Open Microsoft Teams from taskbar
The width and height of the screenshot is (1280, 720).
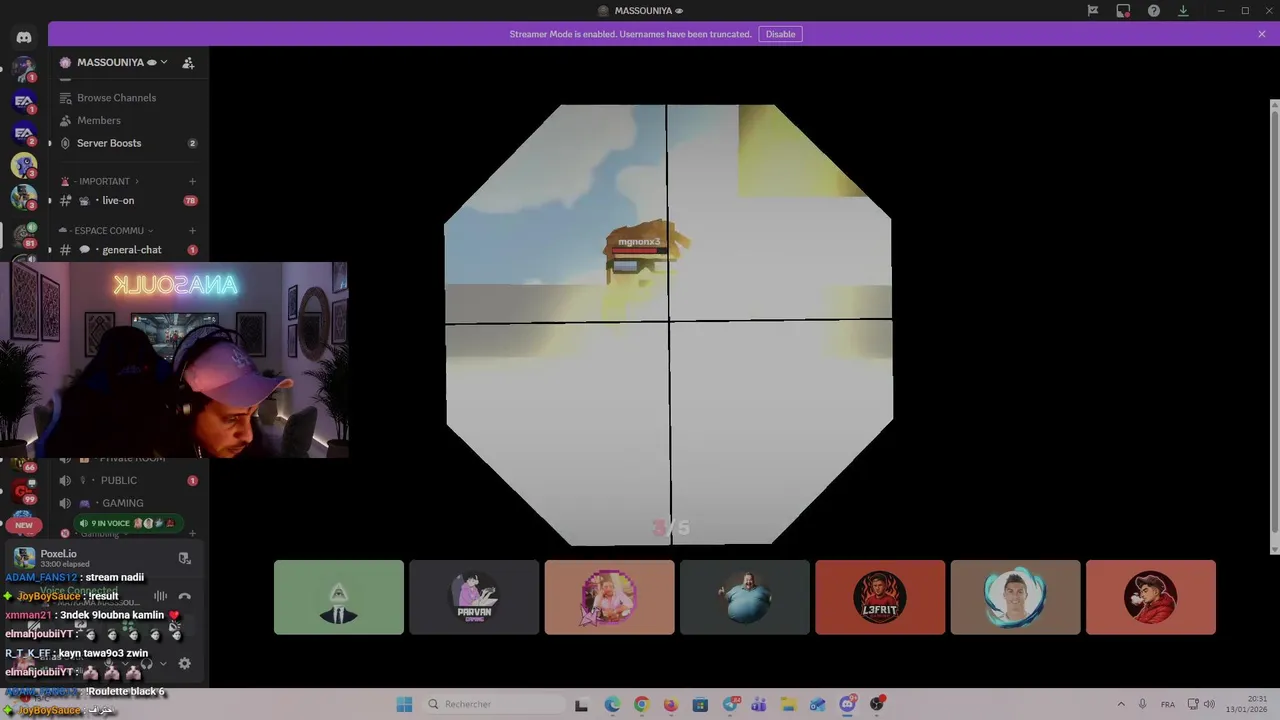(759, 704)
